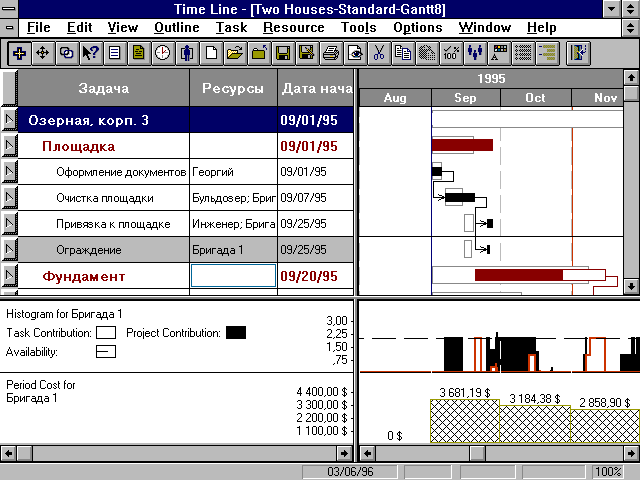Click the copy icon in toolbar
Image resolution: width=640 pixels, height=480 pixels.
coord(403,51)
